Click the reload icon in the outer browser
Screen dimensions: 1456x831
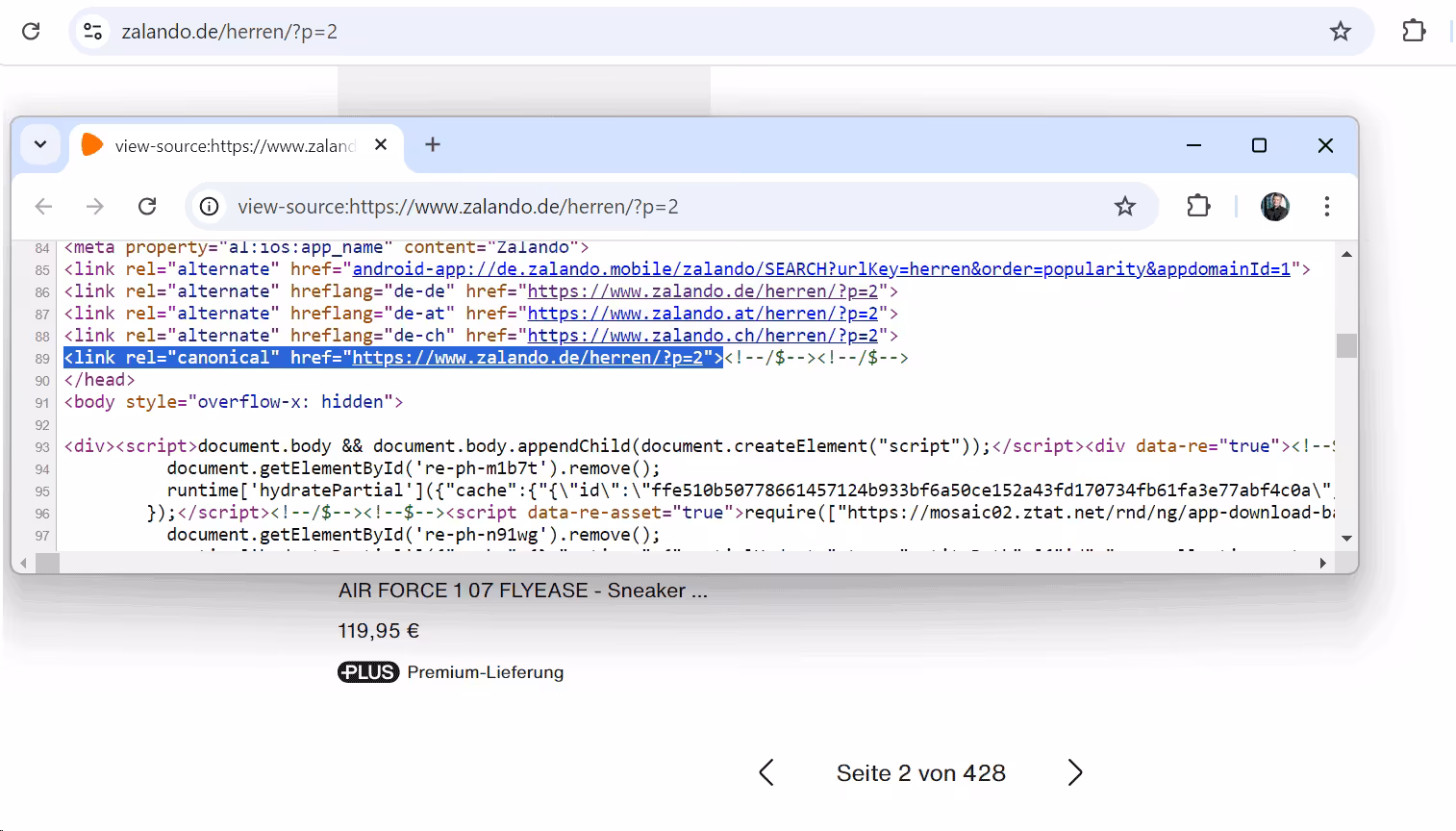tap(29, 30)
